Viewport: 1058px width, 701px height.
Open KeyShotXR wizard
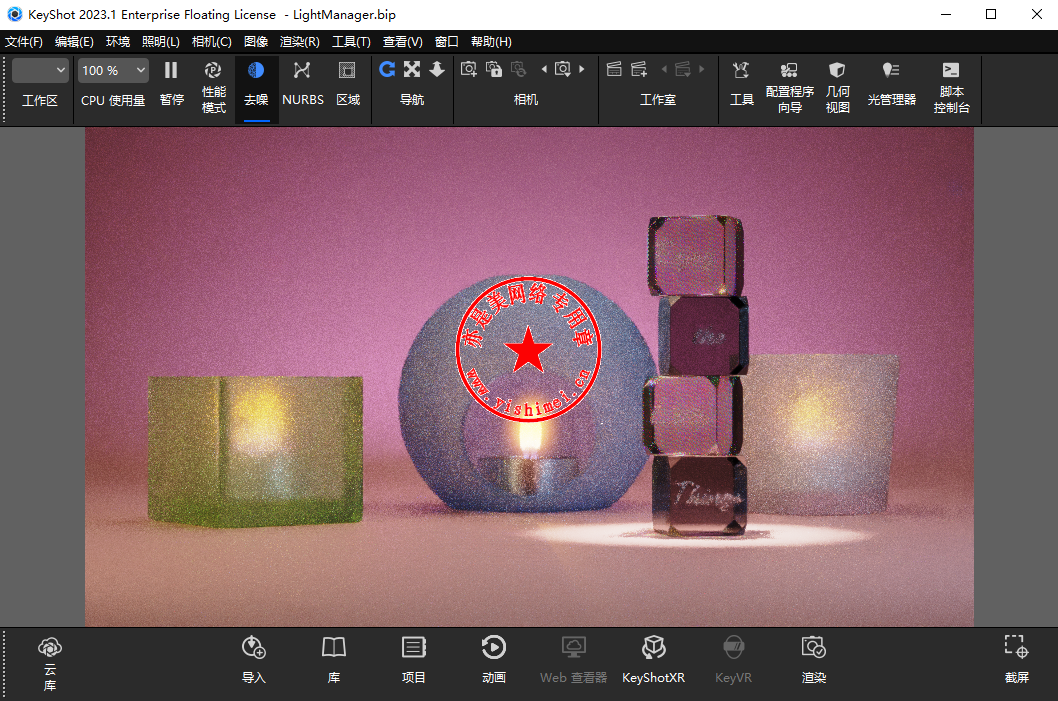tap(653, 661)
